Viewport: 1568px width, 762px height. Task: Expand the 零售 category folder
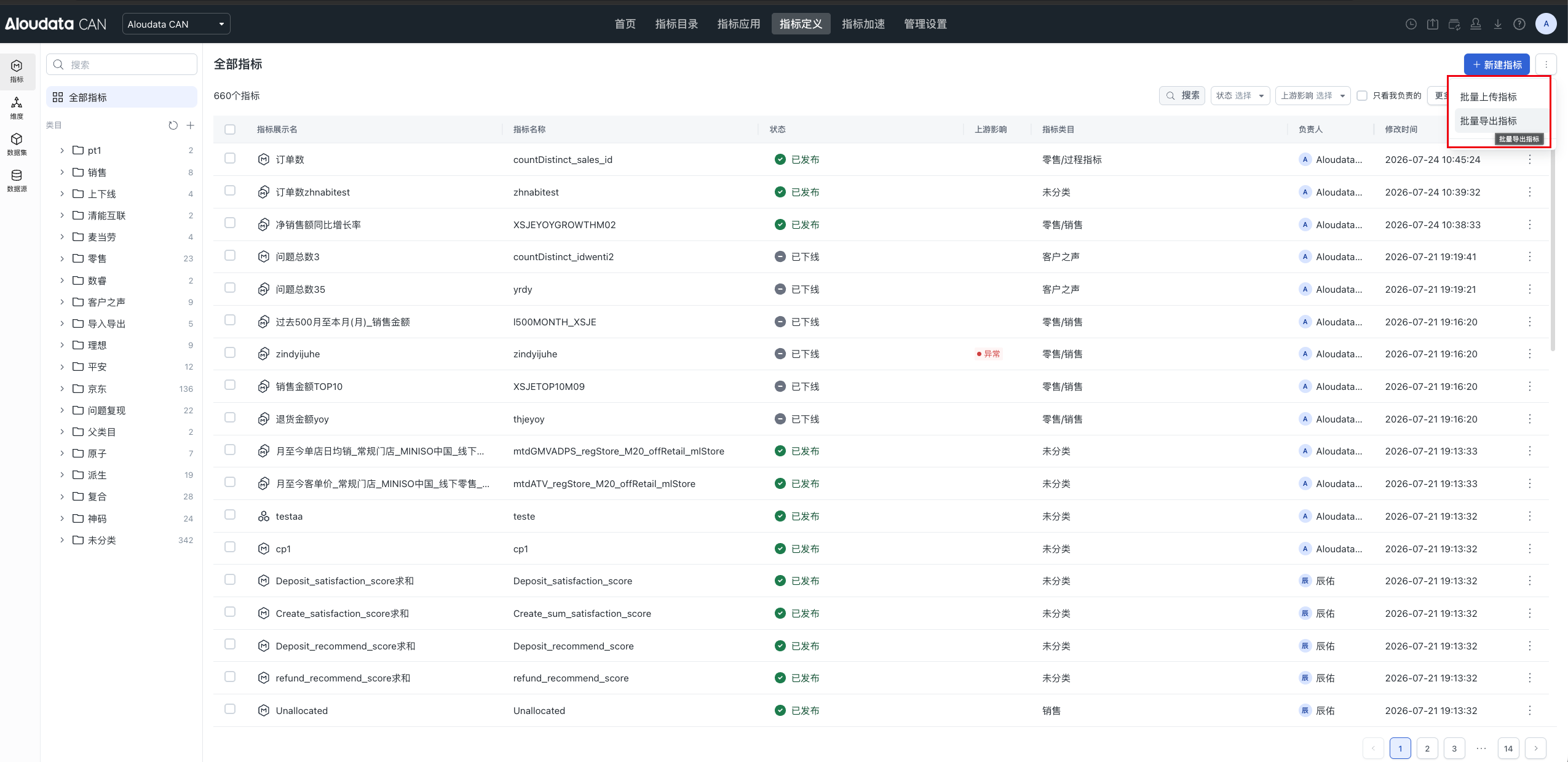coord(61,258)
